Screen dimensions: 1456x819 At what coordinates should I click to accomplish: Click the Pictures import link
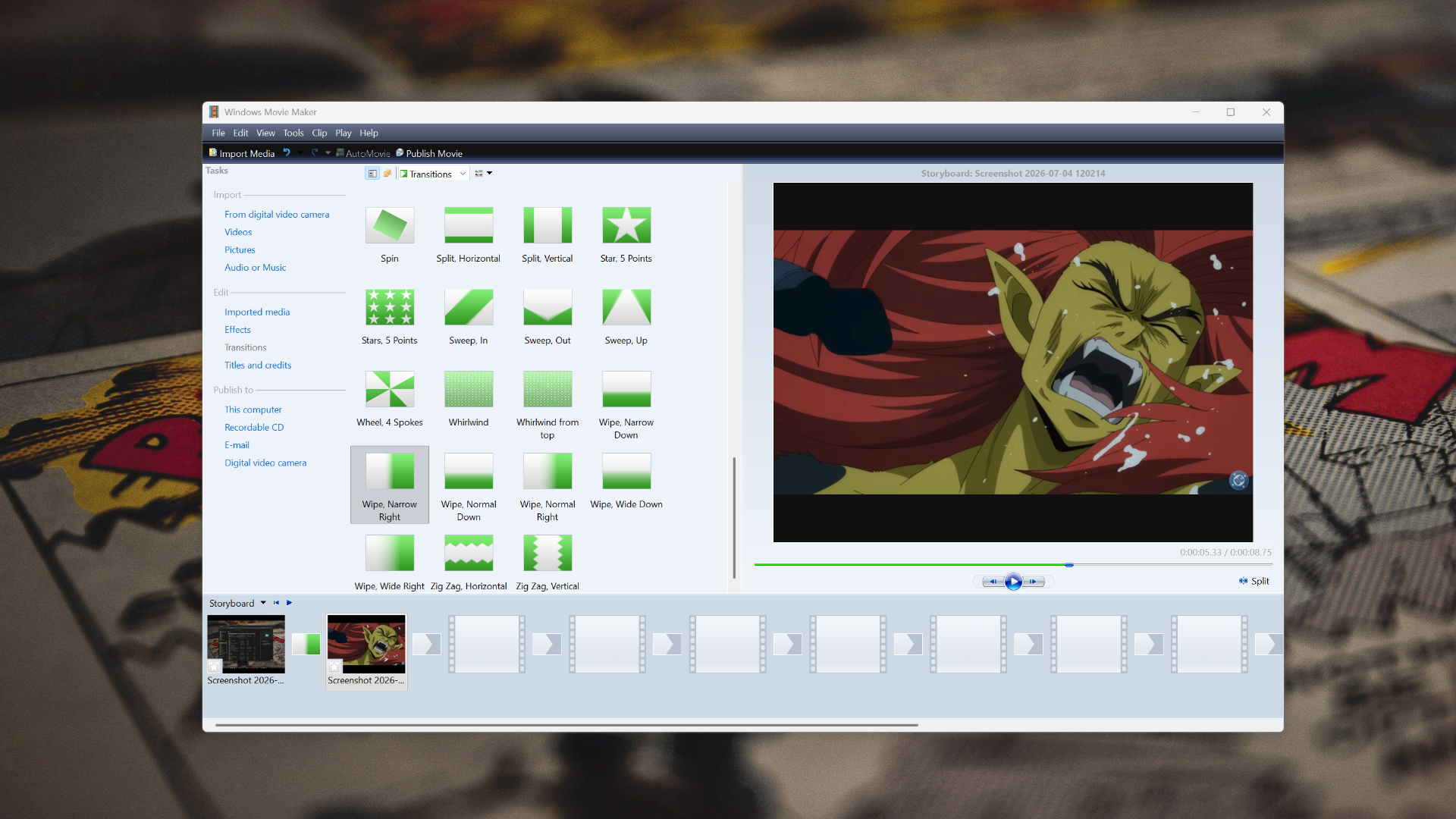(x=240, y=249)
